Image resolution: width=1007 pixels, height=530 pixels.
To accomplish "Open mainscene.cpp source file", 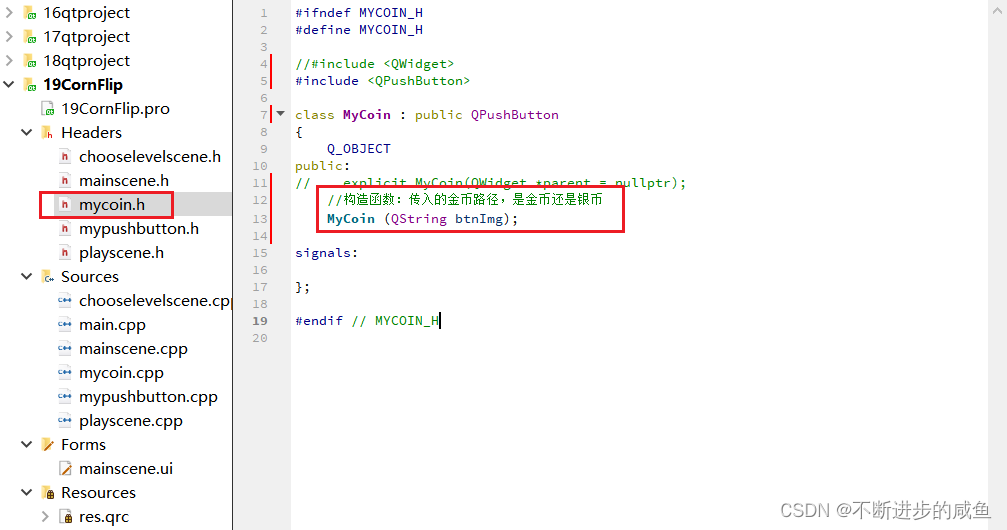I will [134, 349].
